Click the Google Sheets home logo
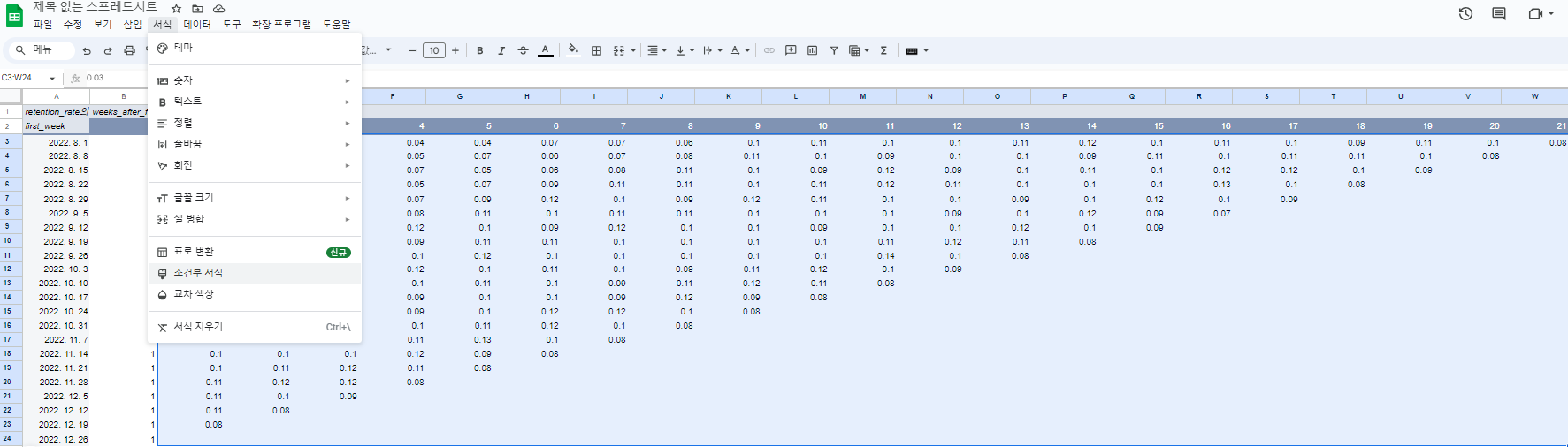This screenshot has height=447, width=1568. pyautogui.click(x=14, y=16)
